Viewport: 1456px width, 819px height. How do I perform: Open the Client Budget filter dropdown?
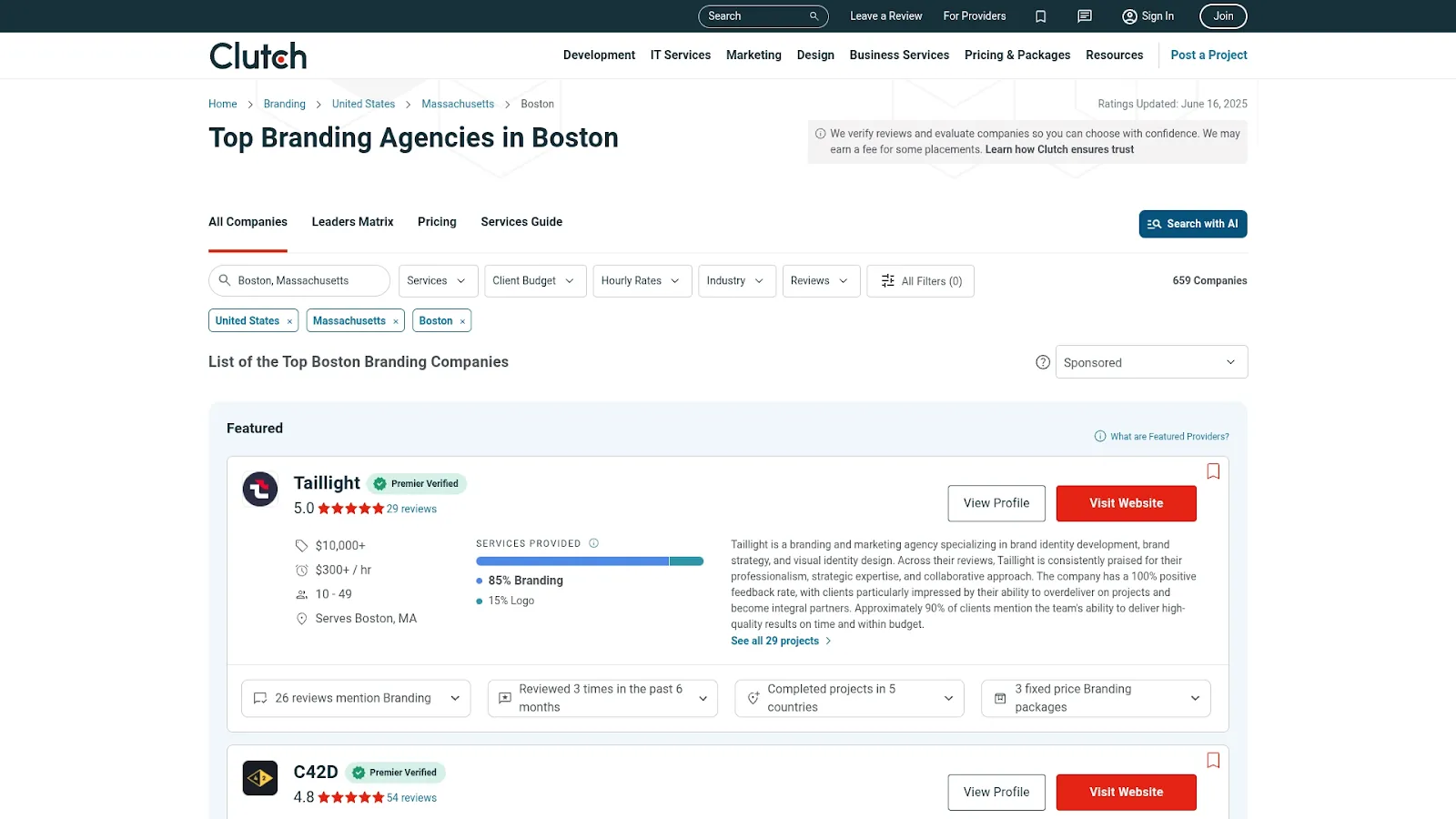click(x=535, y=280)
